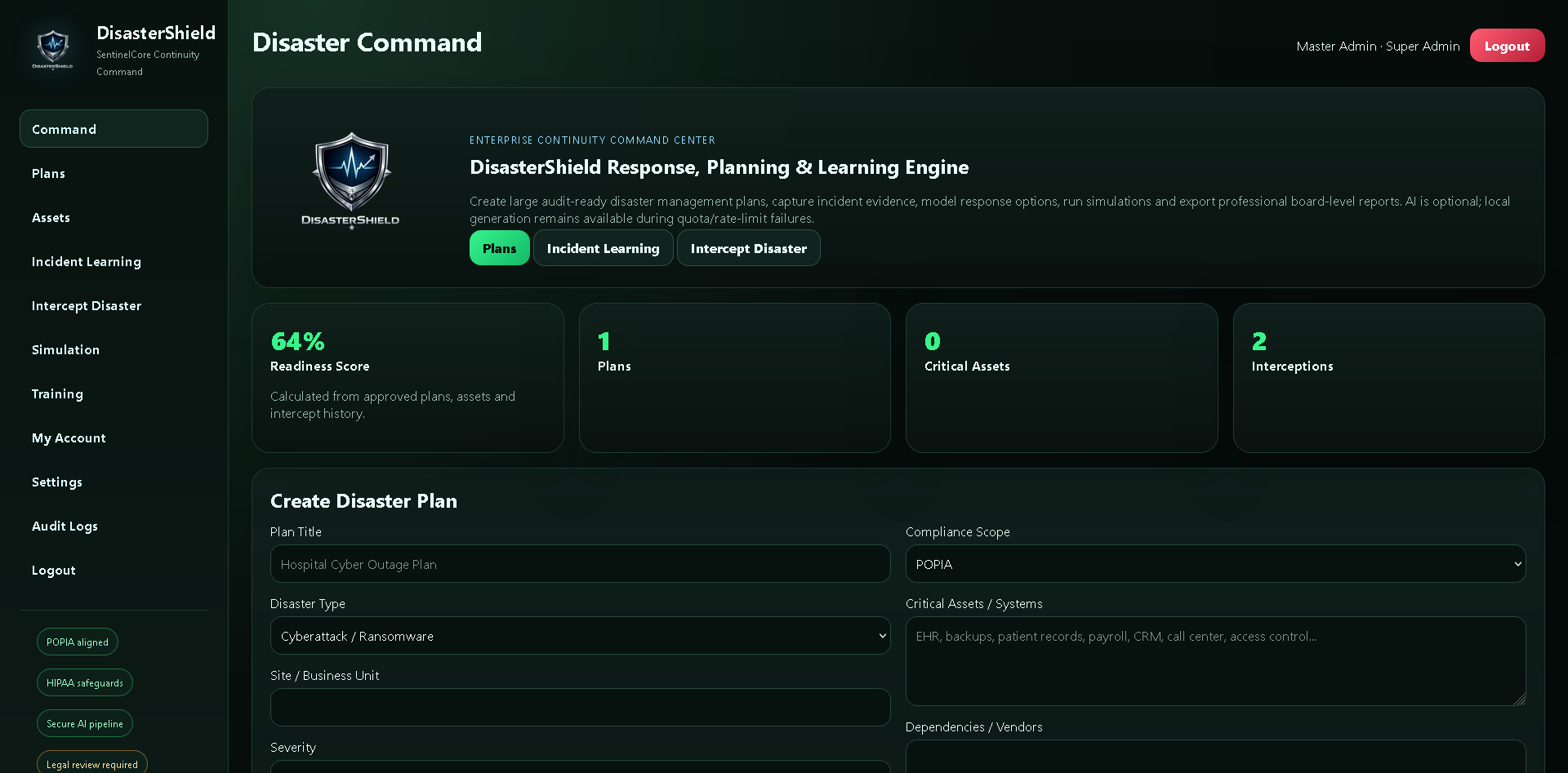Open the Disaster Type dropdown
This screenshot has width=1568, height=773.
(580, 636)
